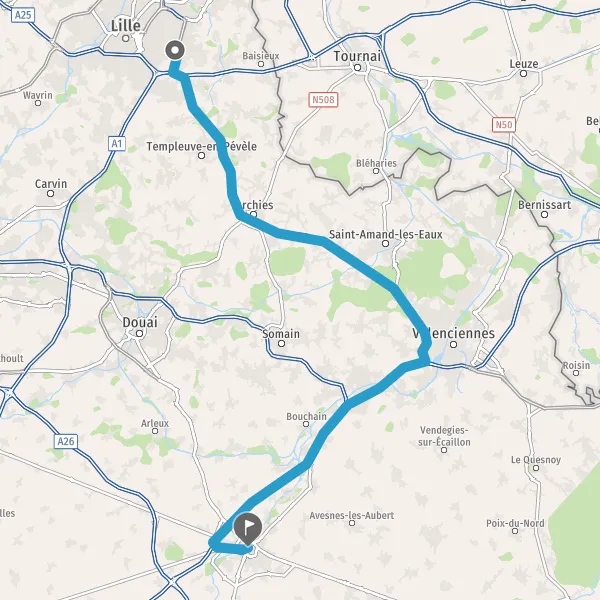Select the A25 motorway shield
This screenshot has height=600, width=600.
pyautogui.click(x=23, y=15)
